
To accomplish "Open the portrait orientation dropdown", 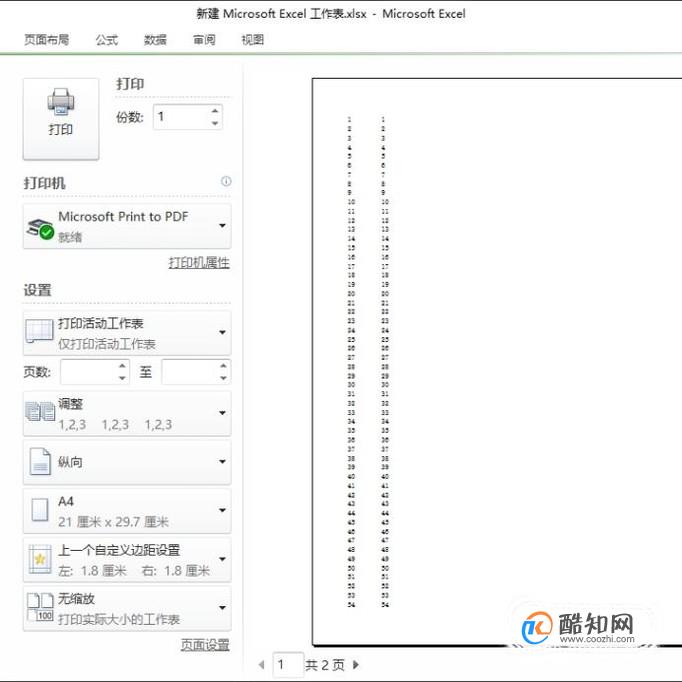I will (x=127, y=462).
